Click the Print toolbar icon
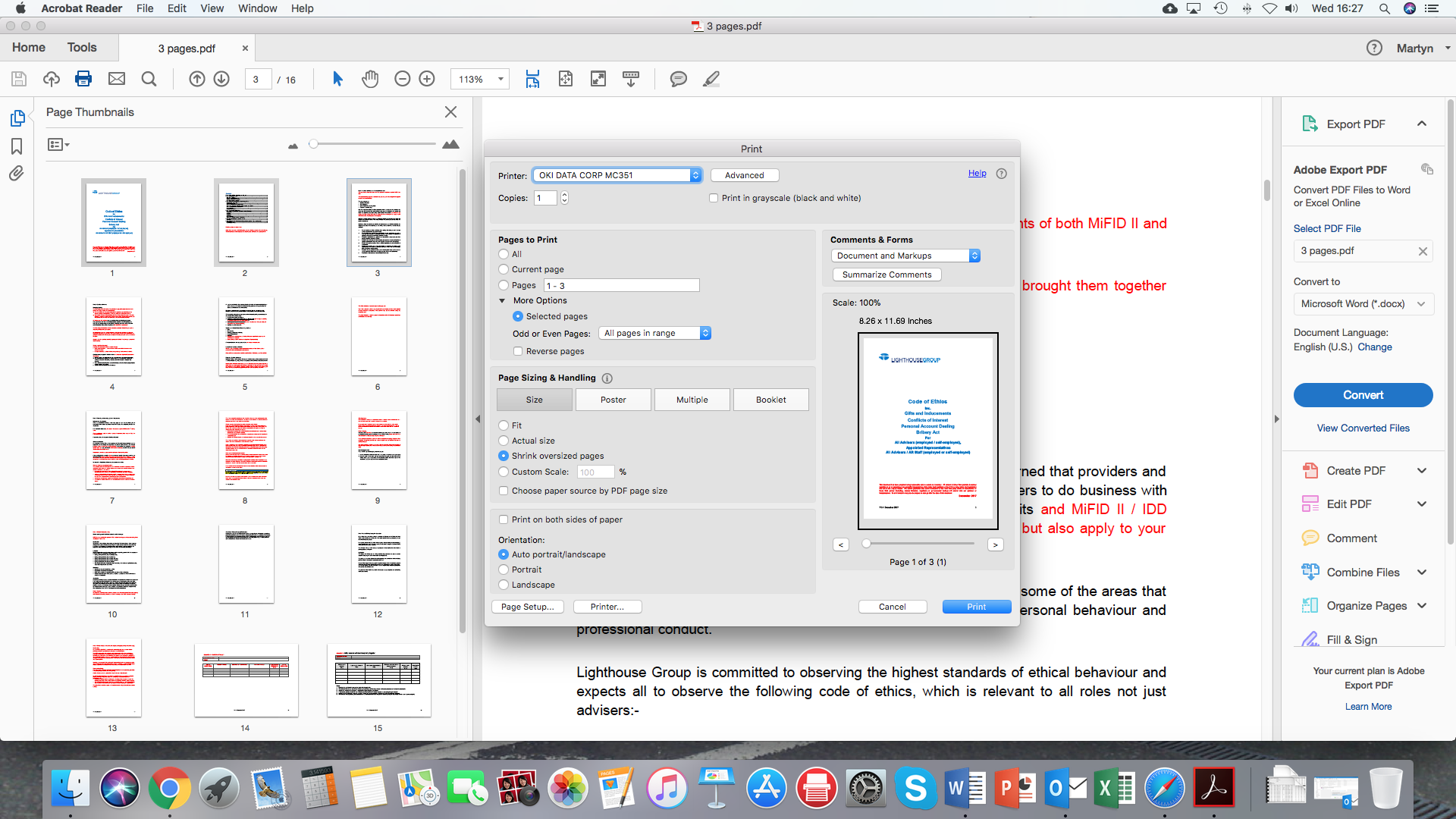Image resolution: width=1456 pixels, height=819 pixels. [x=83, y=79]
